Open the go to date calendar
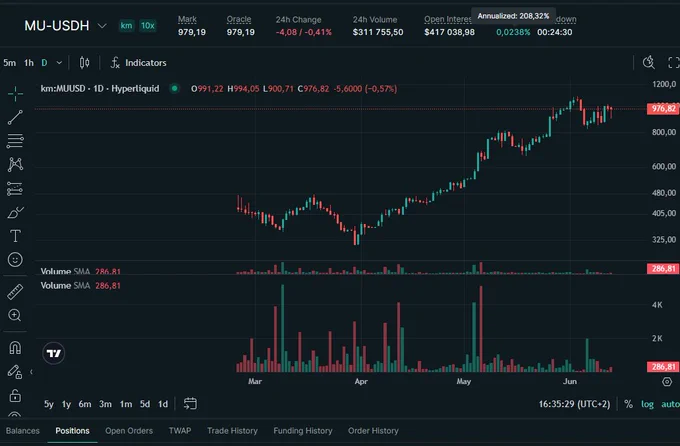 tap(190, 403)
